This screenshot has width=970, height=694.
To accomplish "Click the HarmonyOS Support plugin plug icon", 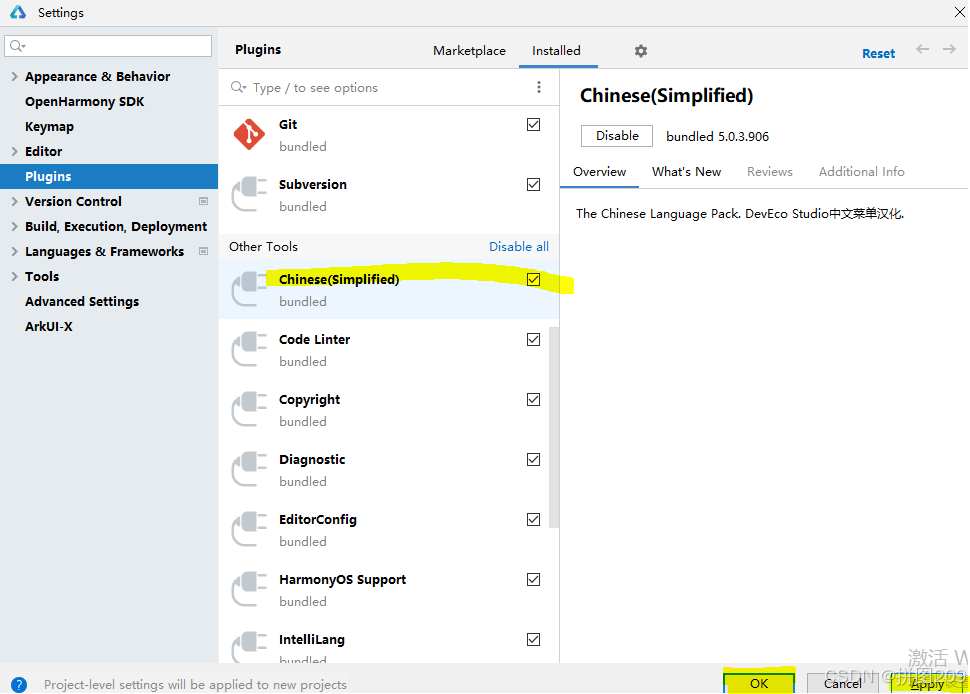I will click(x=249, y=589).
